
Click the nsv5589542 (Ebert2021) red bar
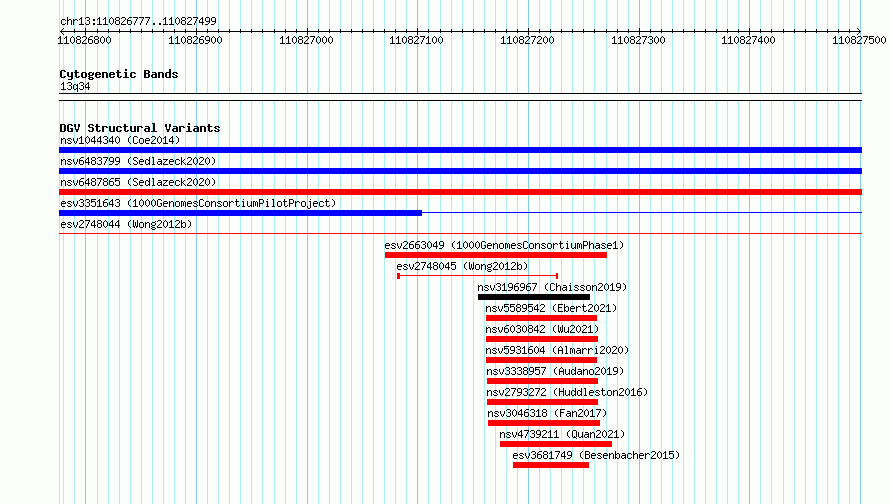click(541, 318)
